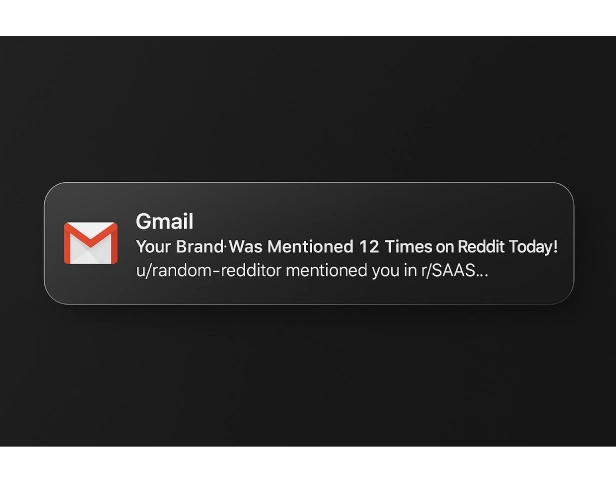
Task: Click the trailing ellipsis of the preview text
Action: 482,272
